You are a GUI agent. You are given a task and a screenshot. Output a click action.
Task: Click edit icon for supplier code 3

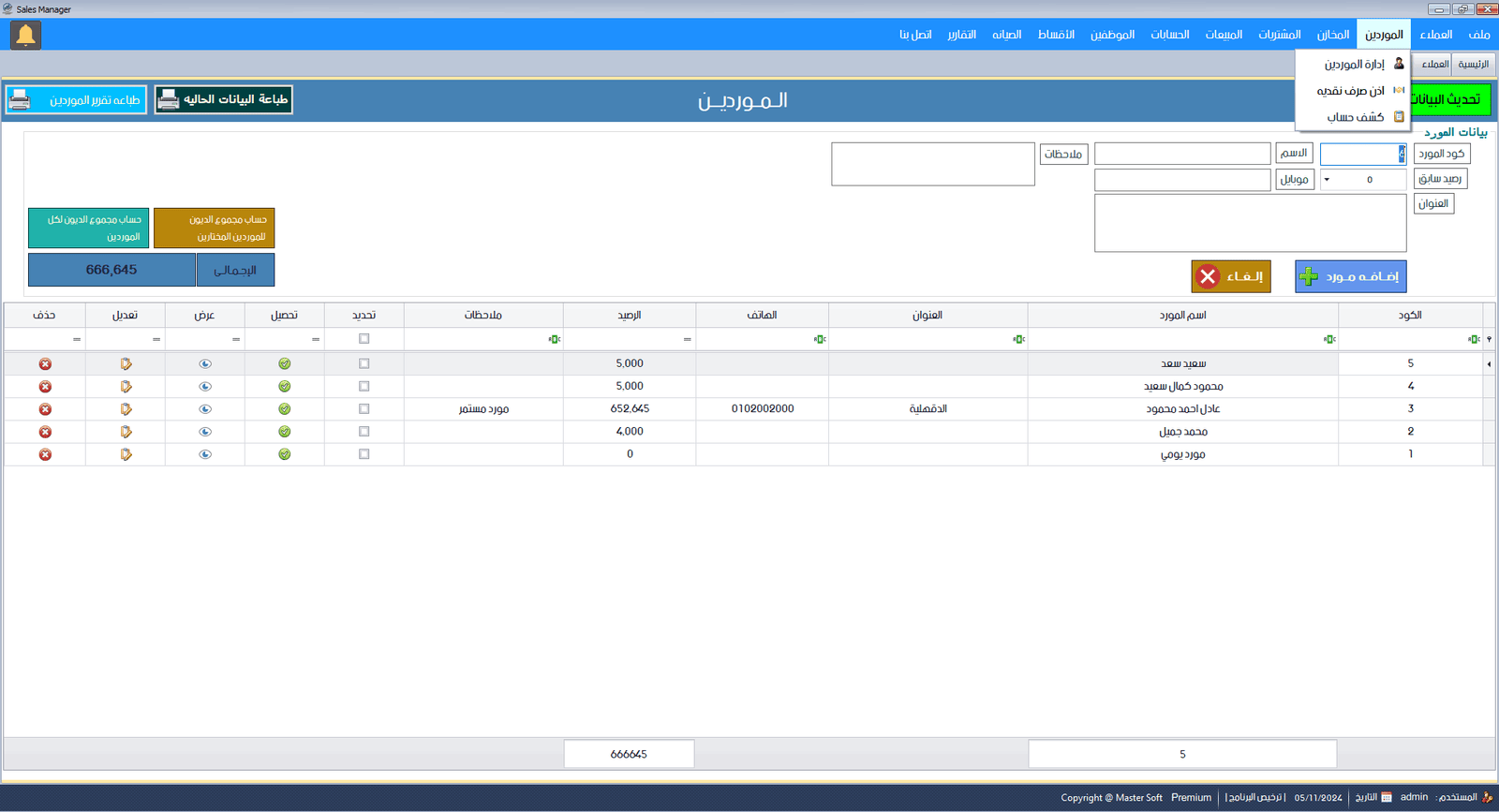pos(126,409)
